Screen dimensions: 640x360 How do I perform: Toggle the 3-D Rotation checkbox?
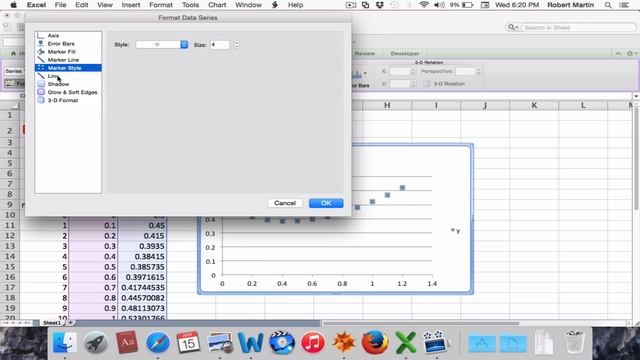pyautogui.click(x=427, y=84)
